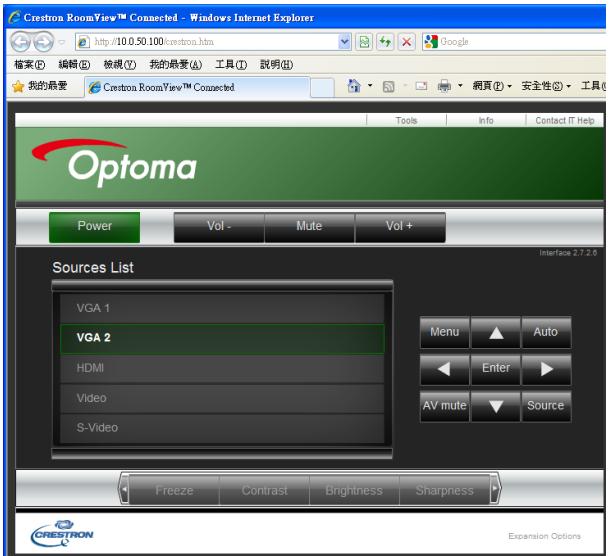Image resolution: width=609 pixels, height=556 pixels.
Task: Click the Menu button
Action: [x=445, y=332]
